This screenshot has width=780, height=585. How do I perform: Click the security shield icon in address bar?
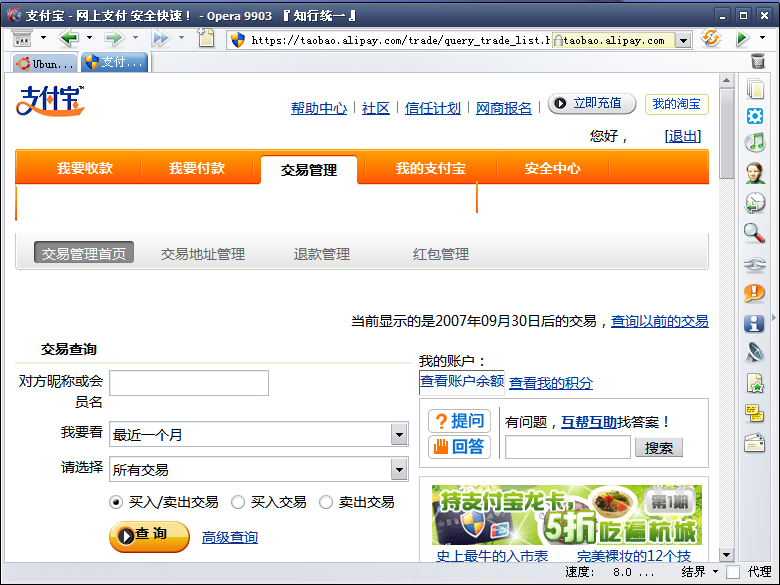point(238,40)
